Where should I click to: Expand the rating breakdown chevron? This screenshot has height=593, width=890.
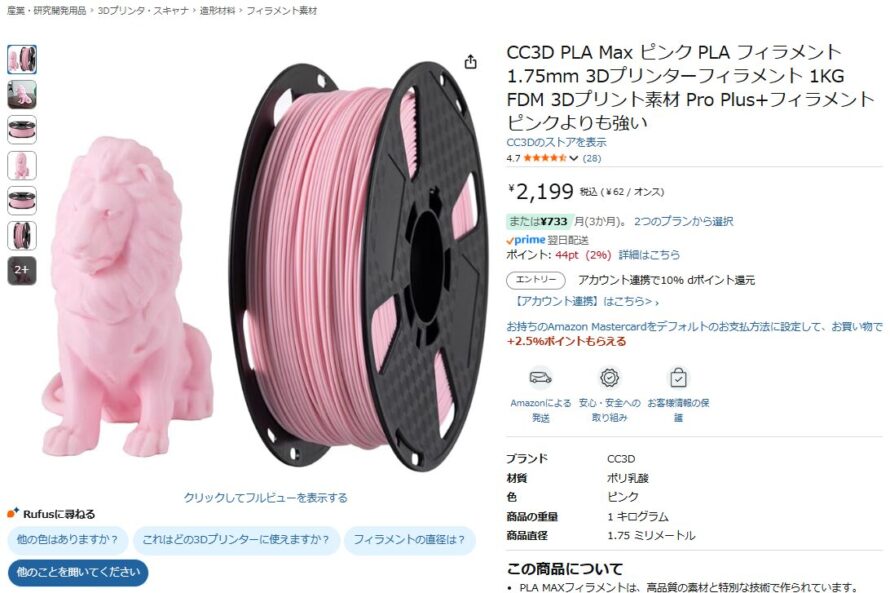click(x=574, y=158)
